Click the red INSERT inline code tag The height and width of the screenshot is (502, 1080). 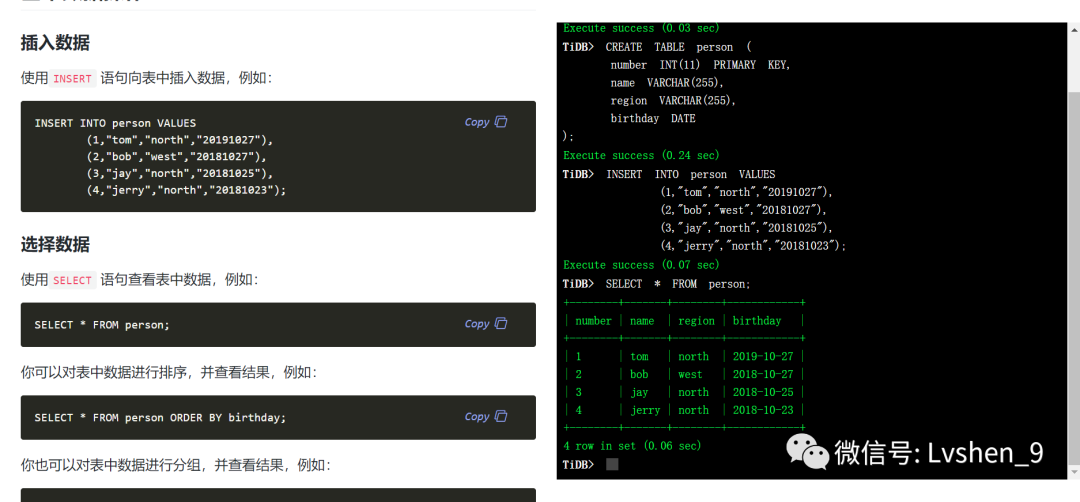[72, 78]
